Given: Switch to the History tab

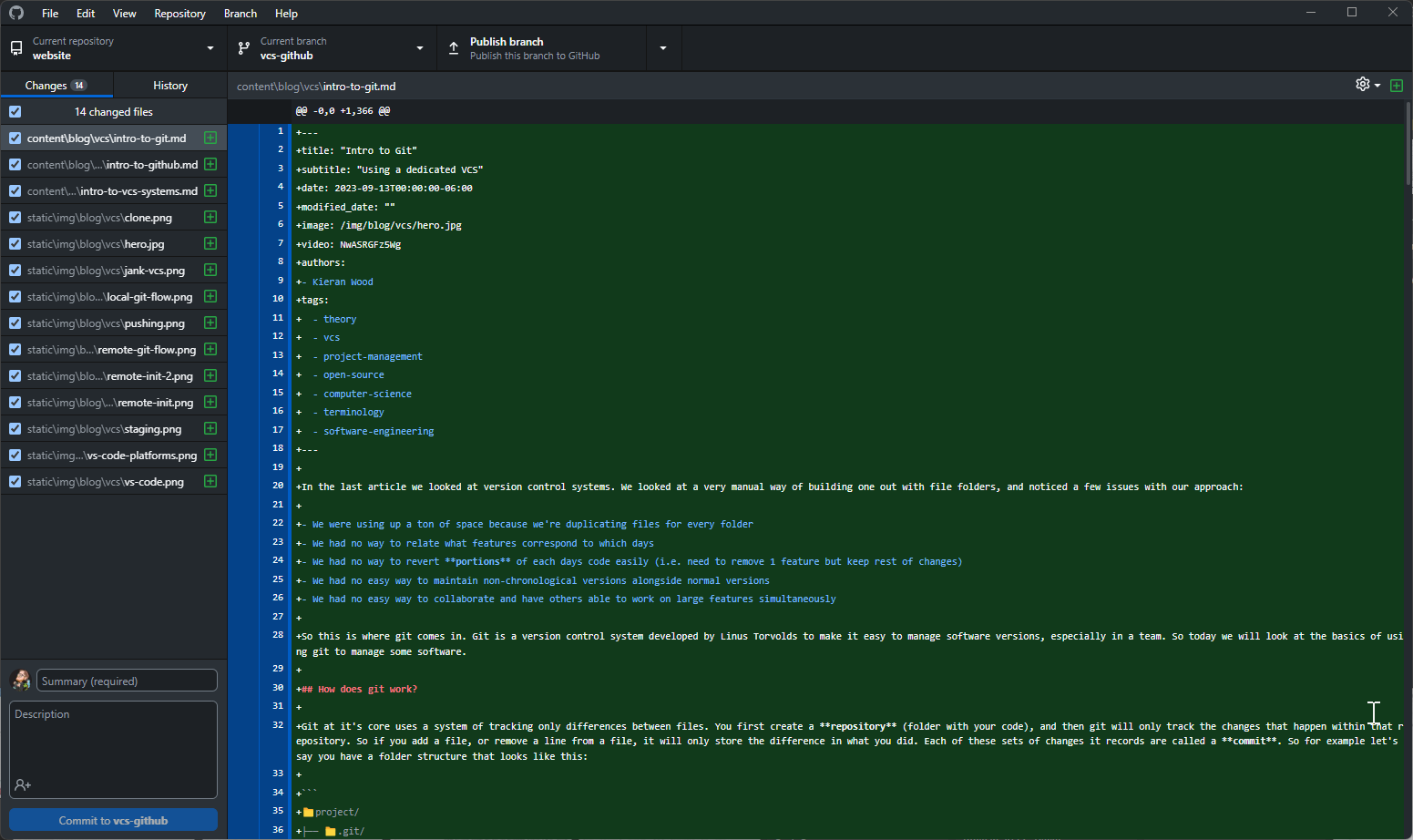Looking at the screenshot, I should click(x=170, y=85).
